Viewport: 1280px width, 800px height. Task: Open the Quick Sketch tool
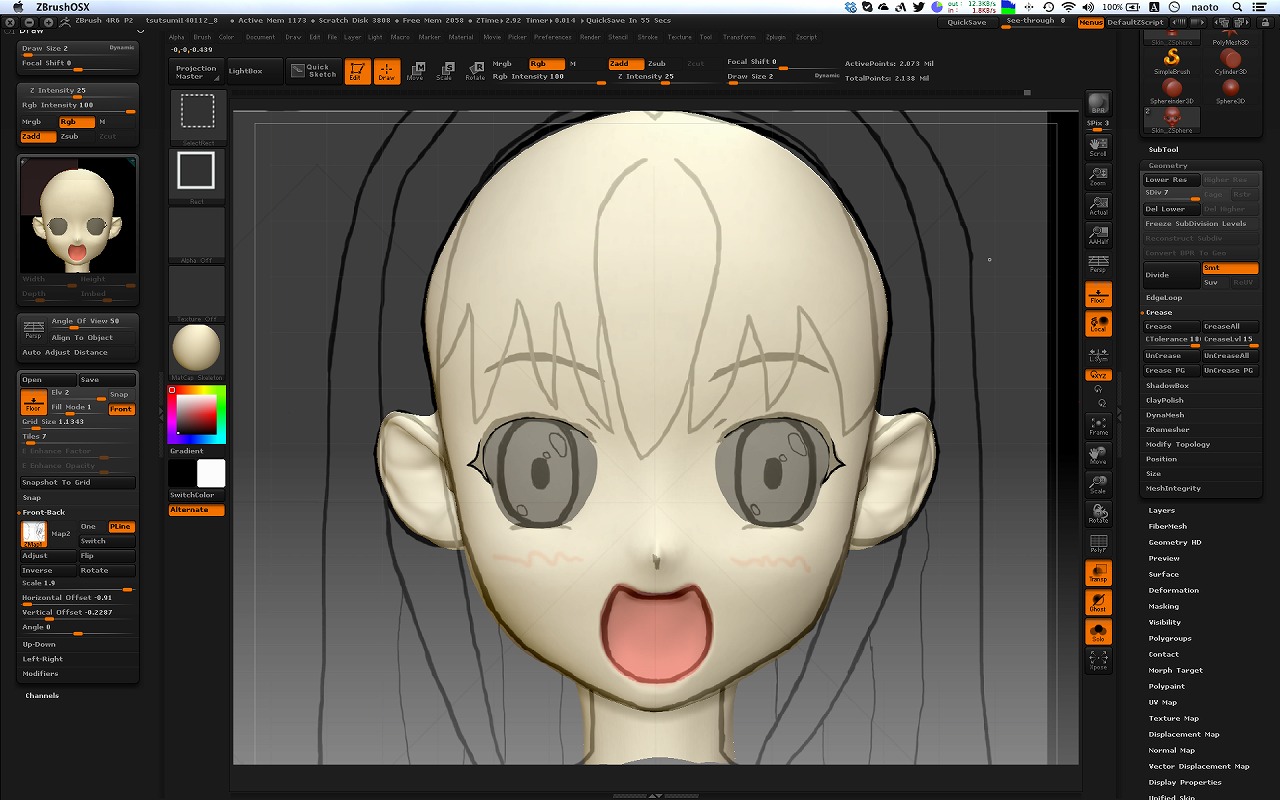[314, 71]
